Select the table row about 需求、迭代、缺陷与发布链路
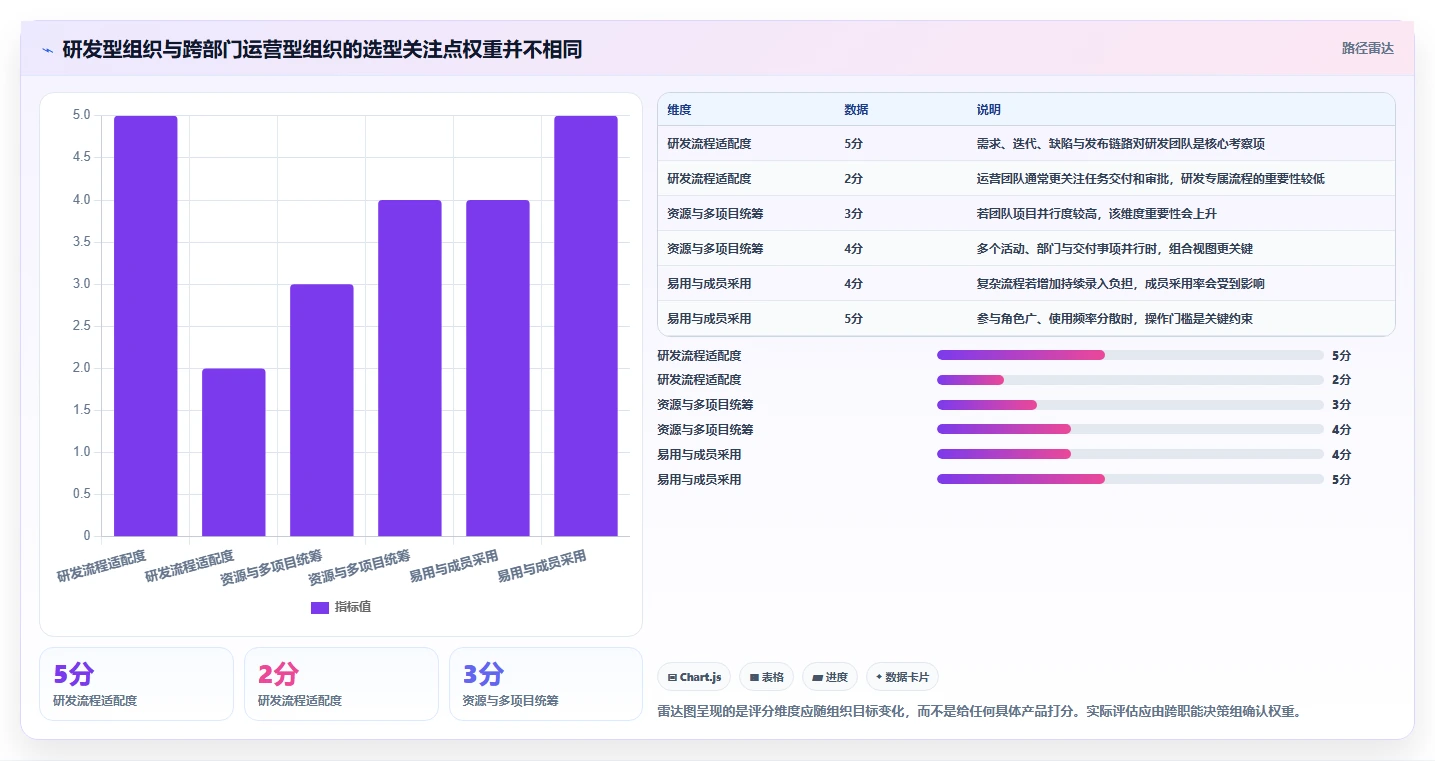Screen dimensions: 1435x761 coord(1026,144)
